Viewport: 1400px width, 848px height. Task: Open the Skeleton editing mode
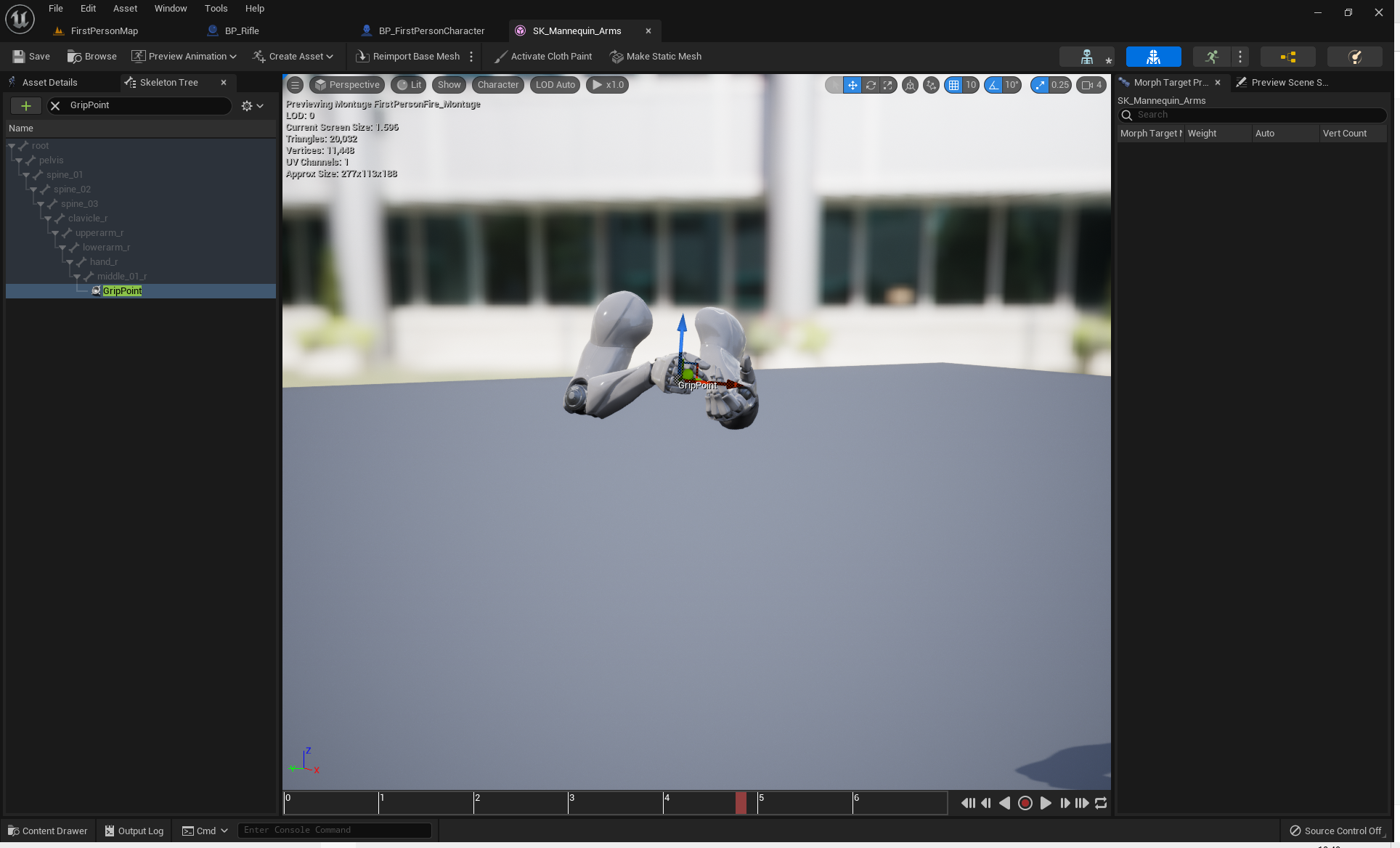tap(1087, 57)
